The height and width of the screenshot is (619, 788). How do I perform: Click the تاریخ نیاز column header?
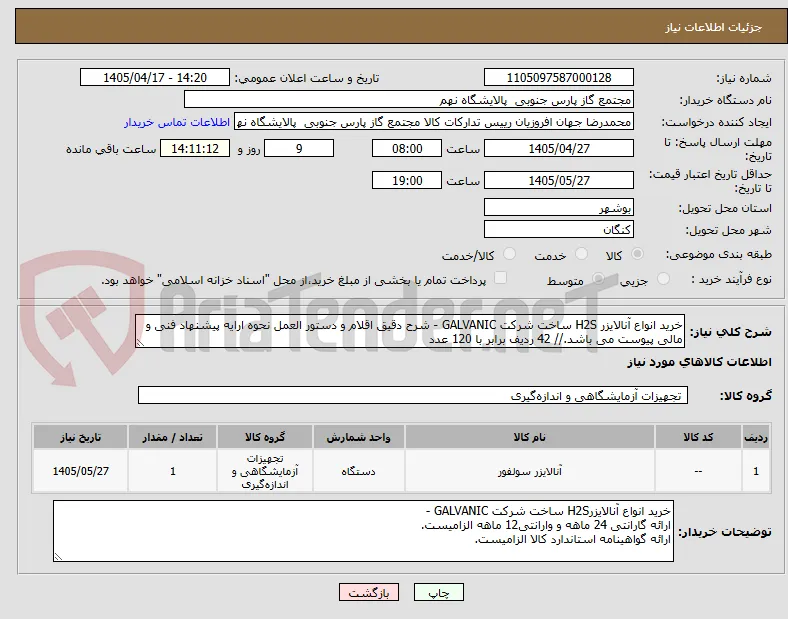pos(80,437)
